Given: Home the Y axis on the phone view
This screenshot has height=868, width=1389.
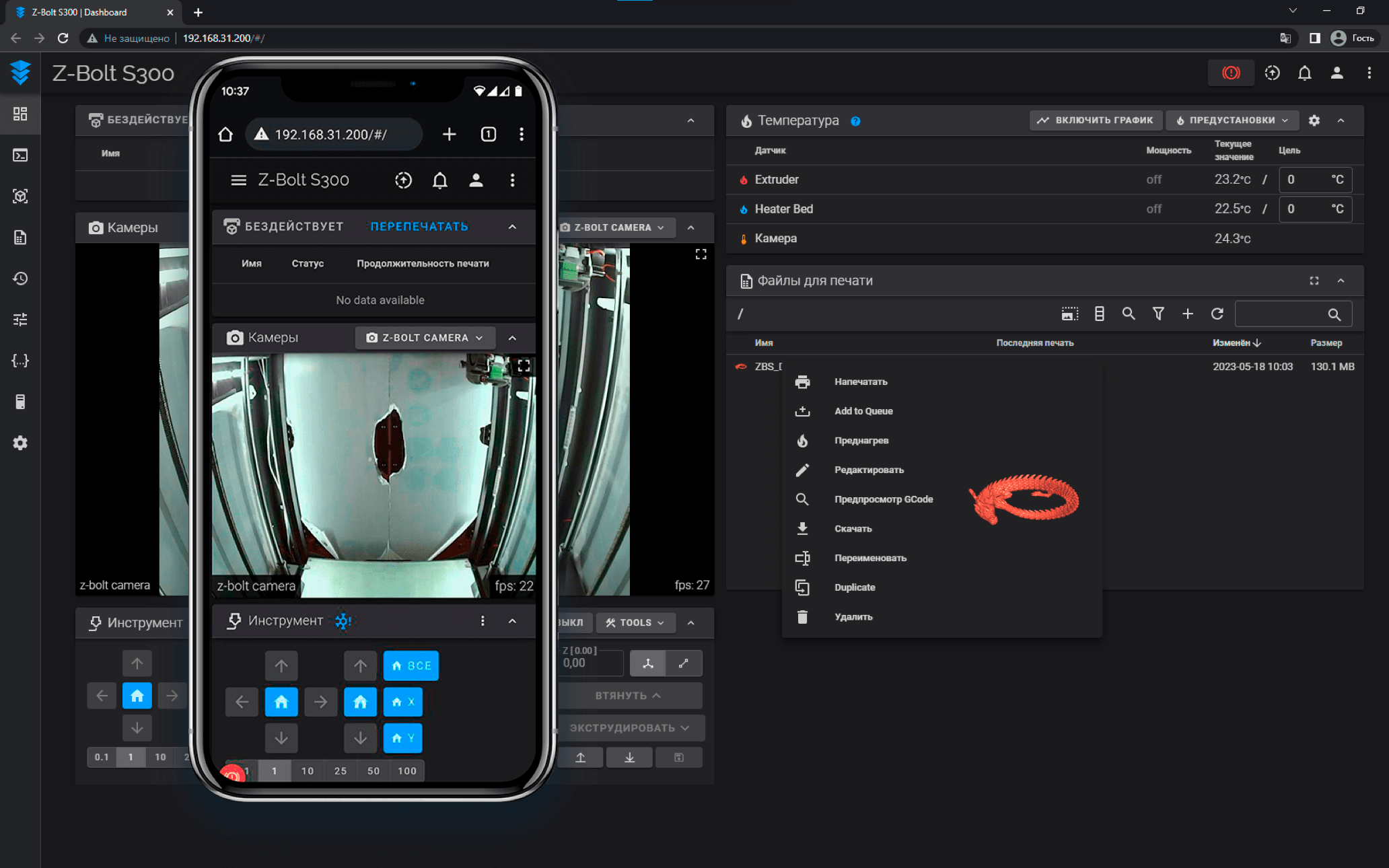Looking at the screenshot, I should (x=403, y=738).
